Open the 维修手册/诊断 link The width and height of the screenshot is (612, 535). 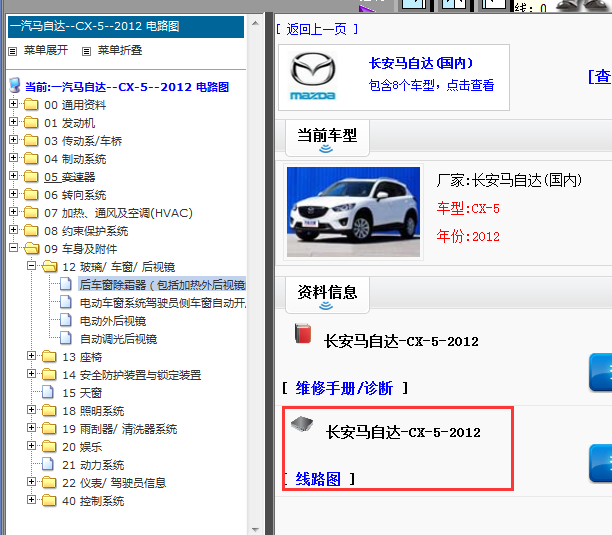pyautogui.click(x=344, y=388)
